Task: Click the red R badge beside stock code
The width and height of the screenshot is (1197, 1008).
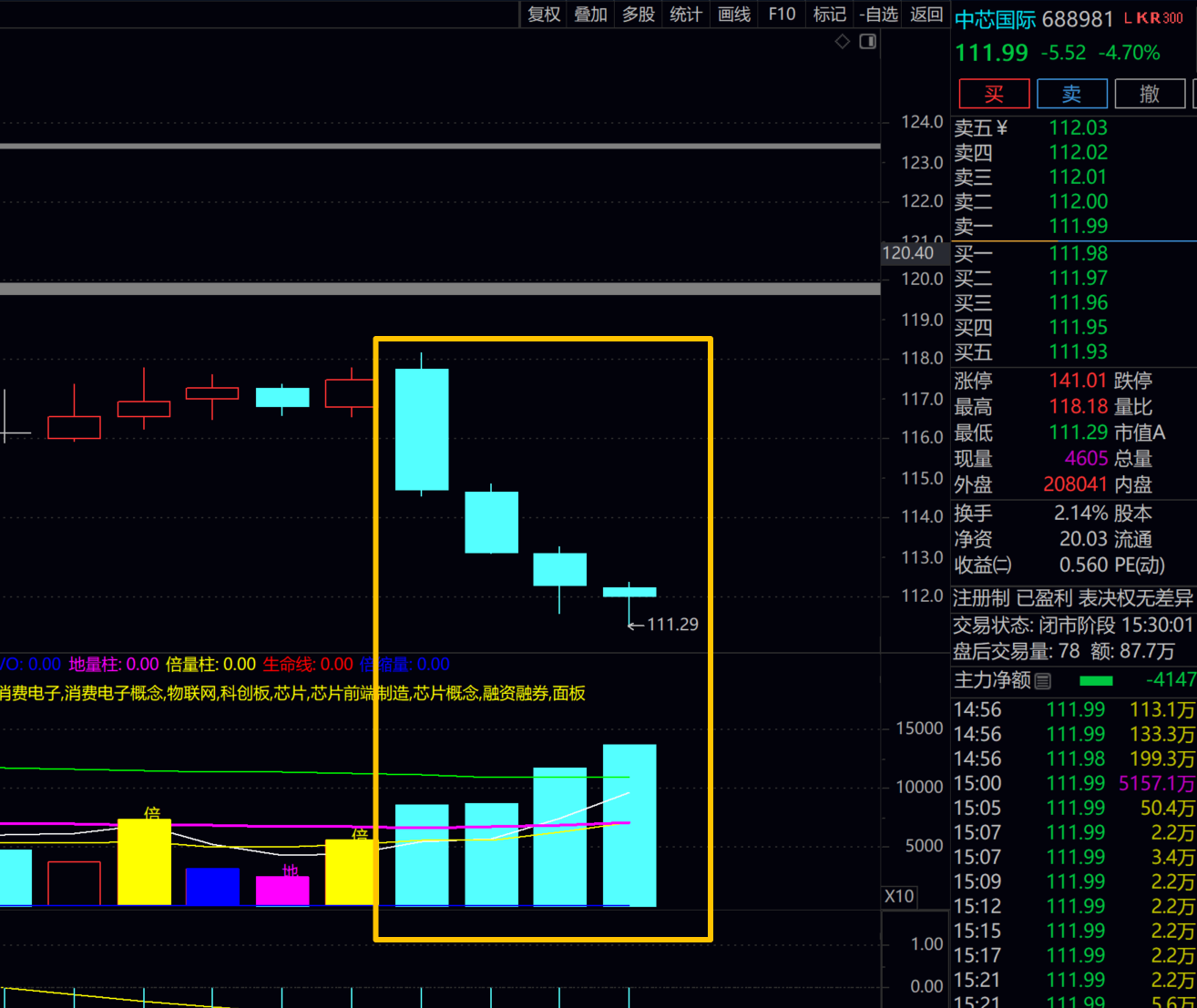Action: (1154, 18)
